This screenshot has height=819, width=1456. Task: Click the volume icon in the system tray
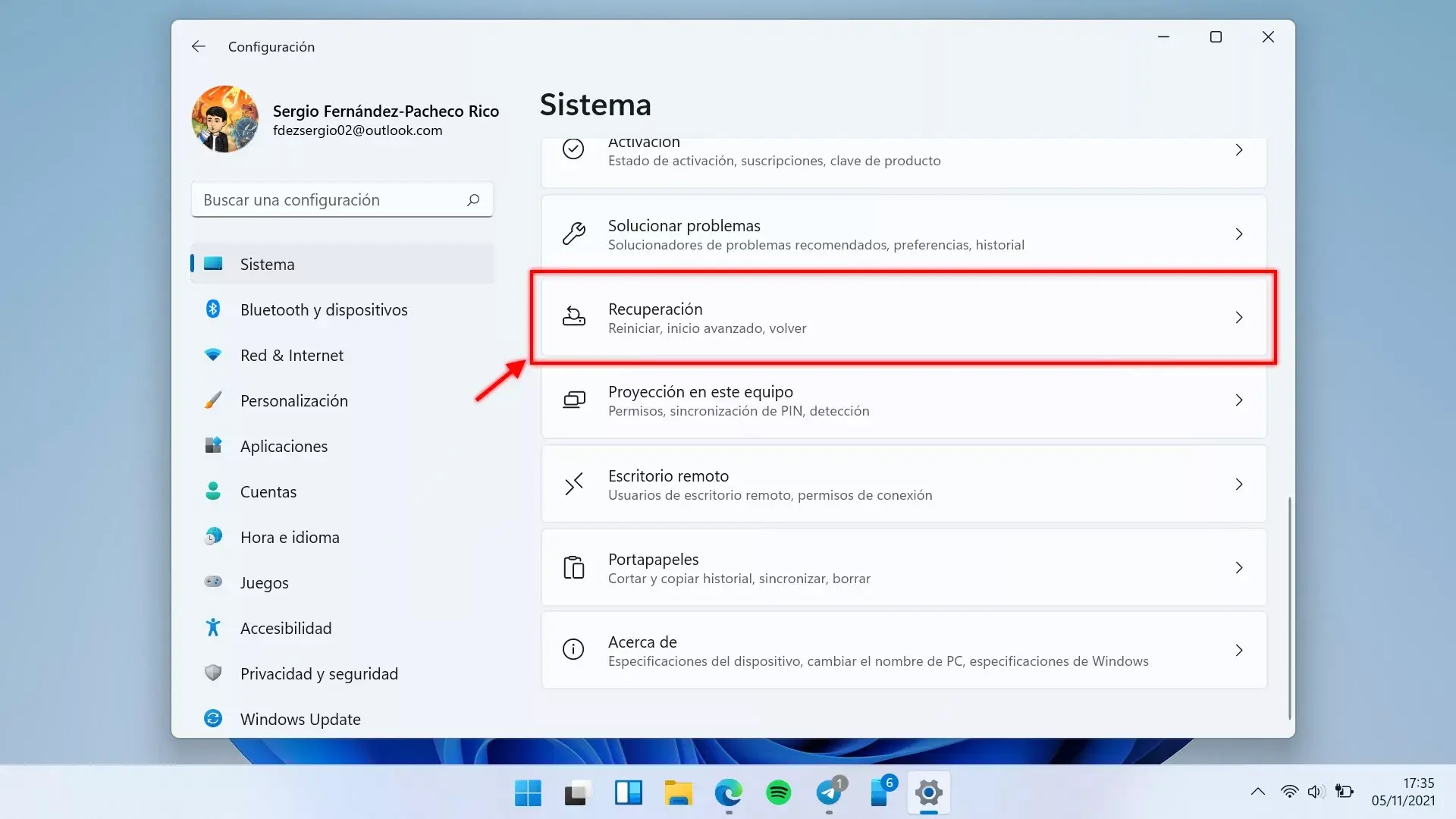coord(1316,791)
